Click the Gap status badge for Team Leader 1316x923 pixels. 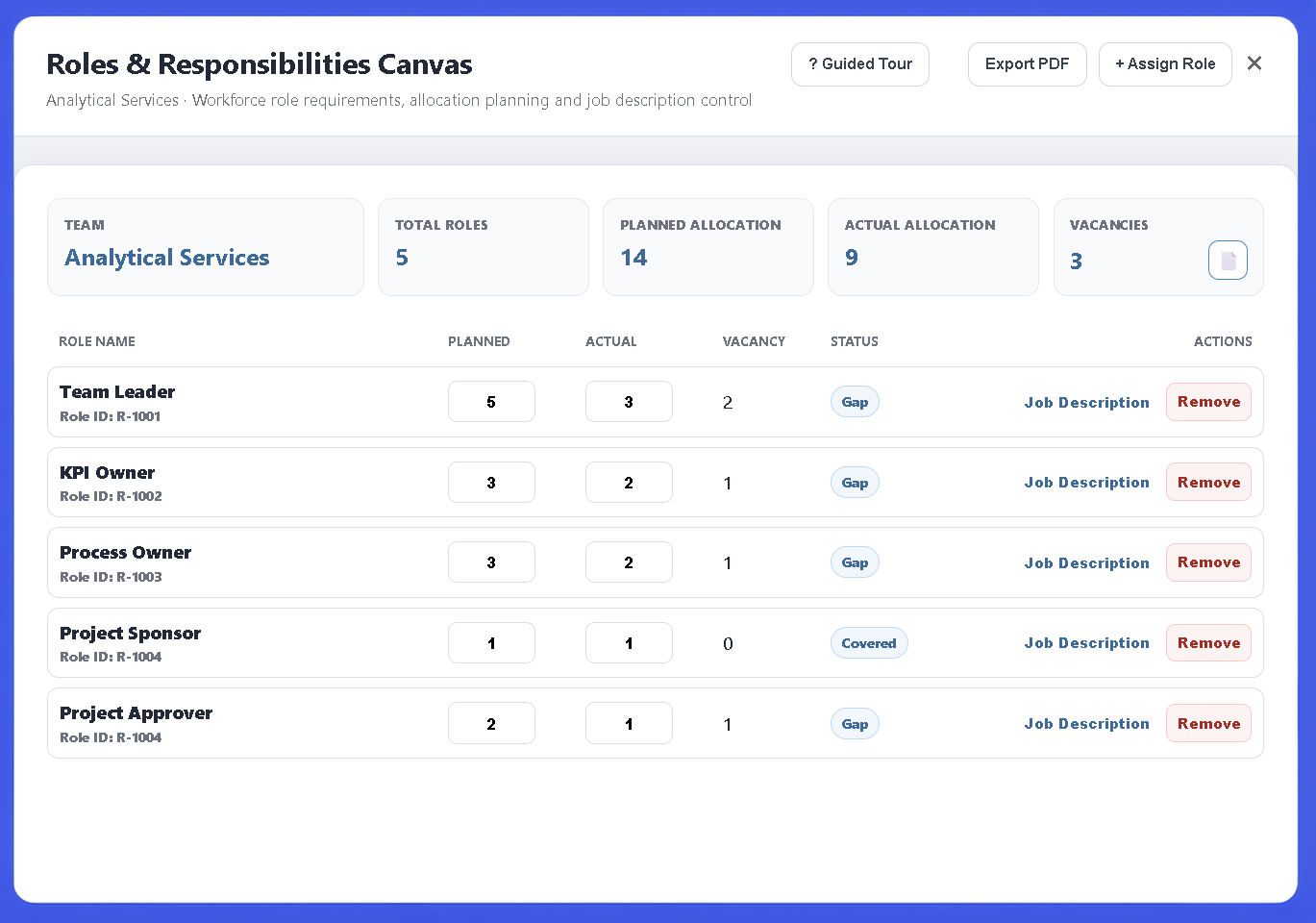tap(855, 402)
